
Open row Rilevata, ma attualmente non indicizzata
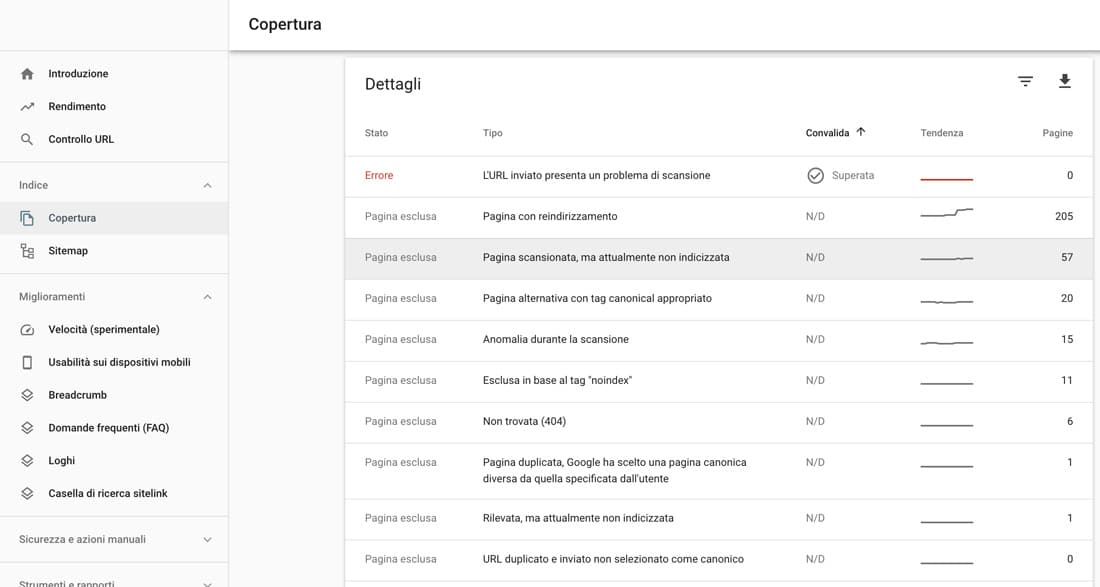pos(719,519)
